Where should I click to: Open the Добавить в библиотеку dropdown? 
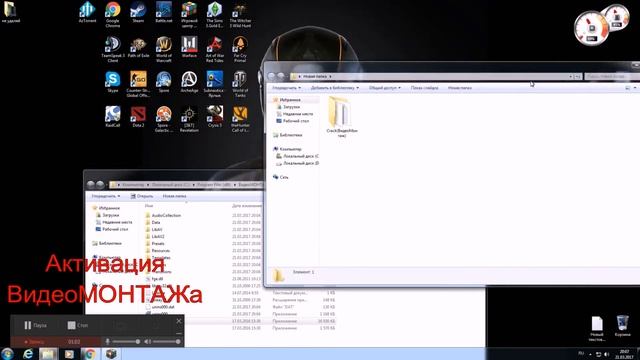(x=335, y=88)
